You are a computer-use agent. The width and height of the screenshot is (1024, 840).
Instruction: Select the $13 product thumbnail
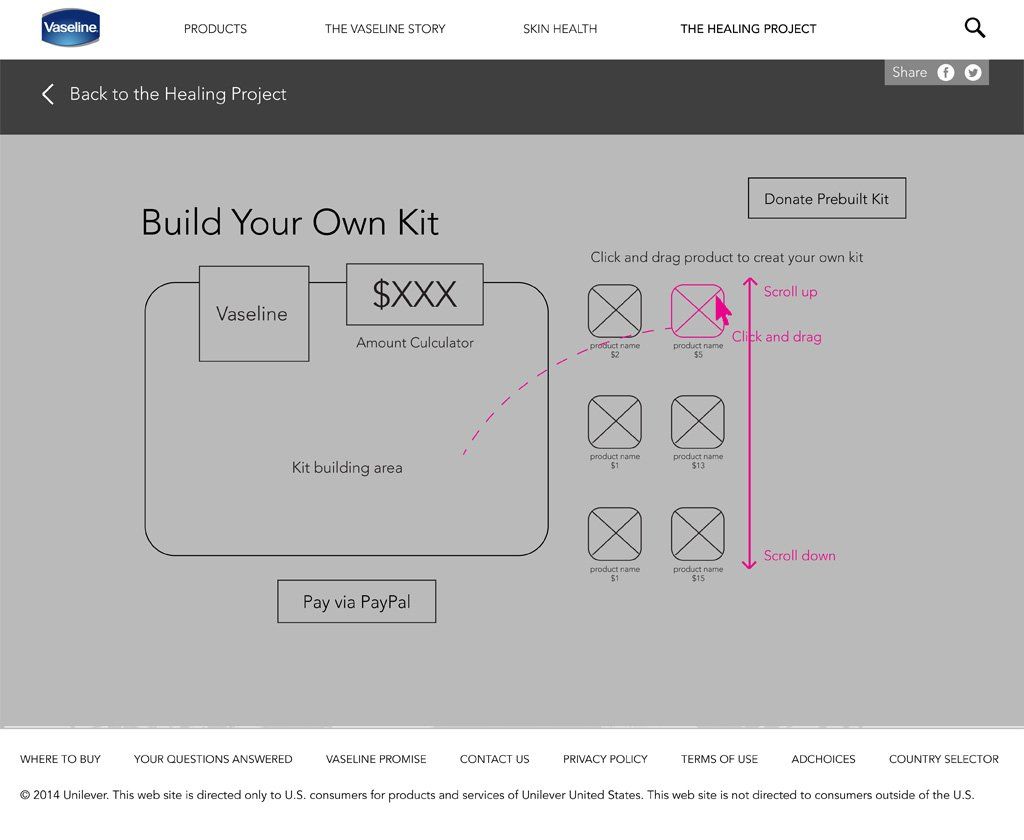[x=697, y=422]
